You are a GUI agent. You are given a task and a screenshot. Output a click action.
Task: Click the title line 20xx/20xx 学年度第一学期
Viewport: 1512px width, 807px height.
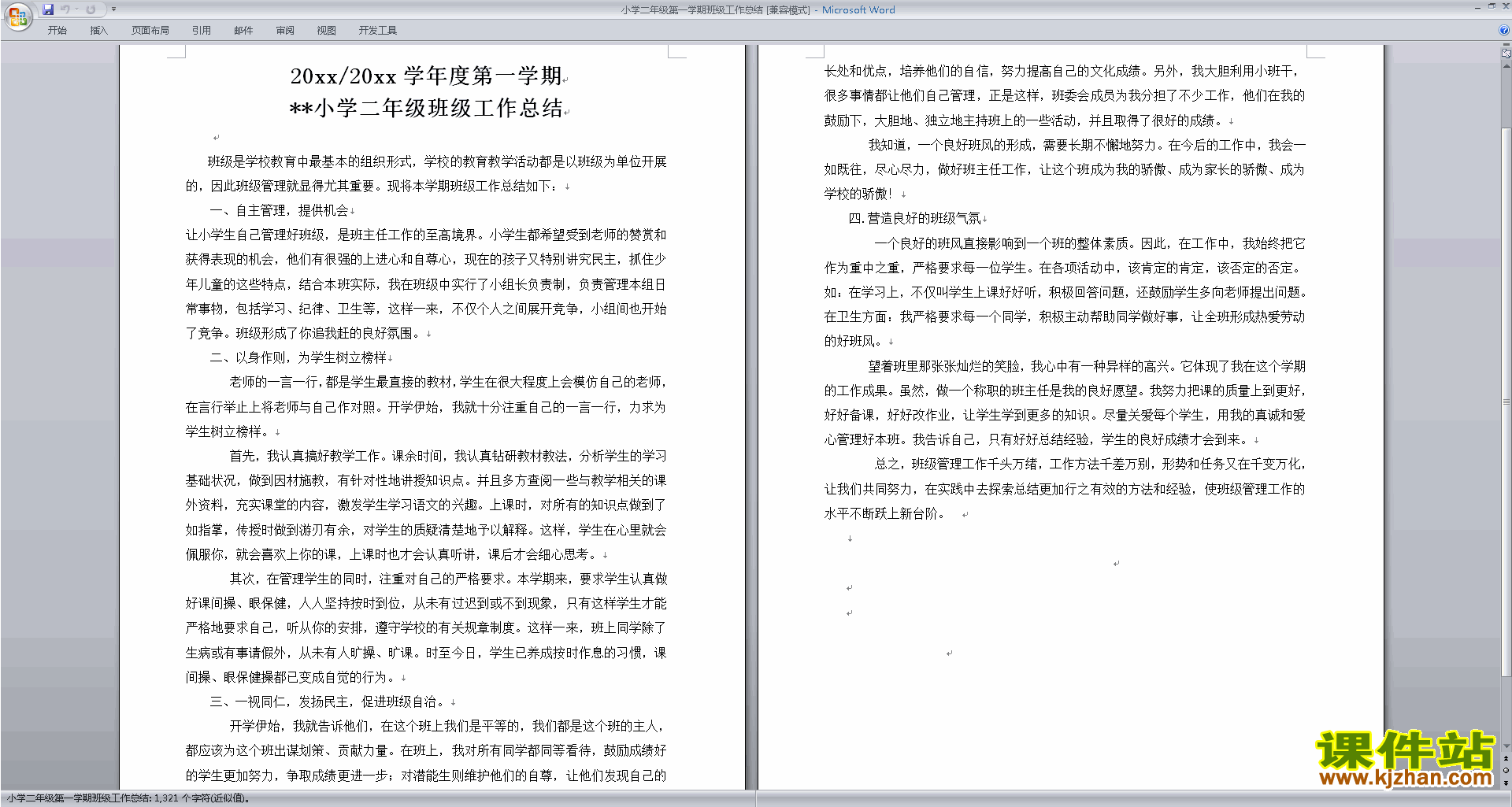(426, 76)
